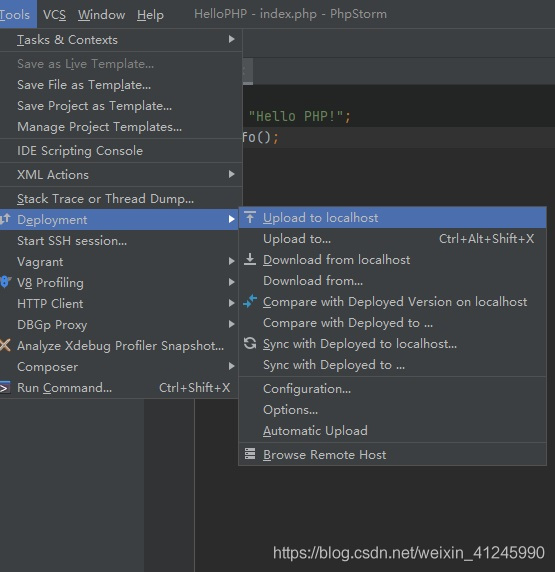
Task: Expand the HTTP Client submenu arrow
Action: 231,303
